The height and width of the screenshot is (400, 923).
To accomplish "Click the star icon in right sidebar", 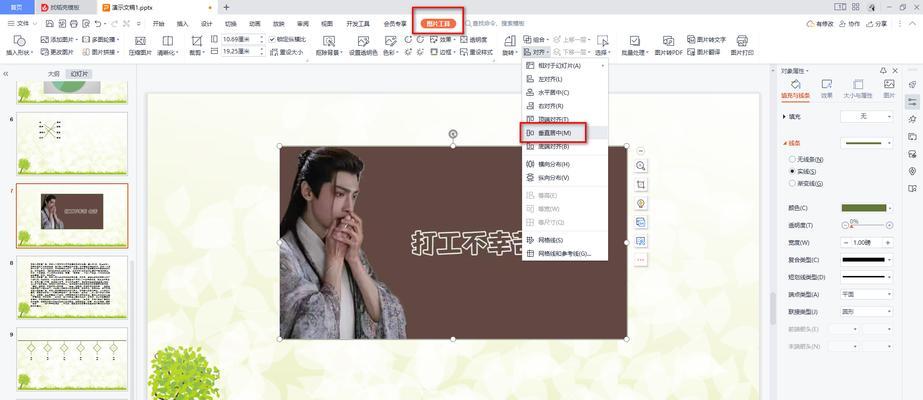I will point(912,119).
